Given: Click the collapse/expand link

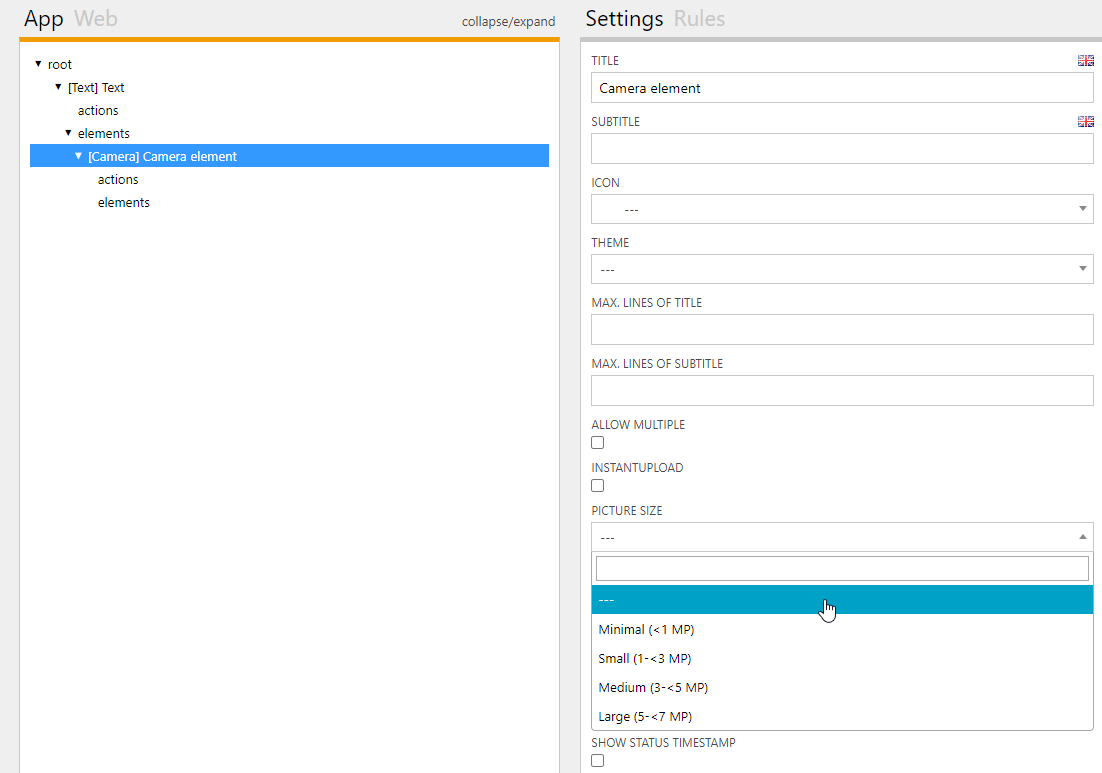Looking at the screenshot, I should [508, 22].
